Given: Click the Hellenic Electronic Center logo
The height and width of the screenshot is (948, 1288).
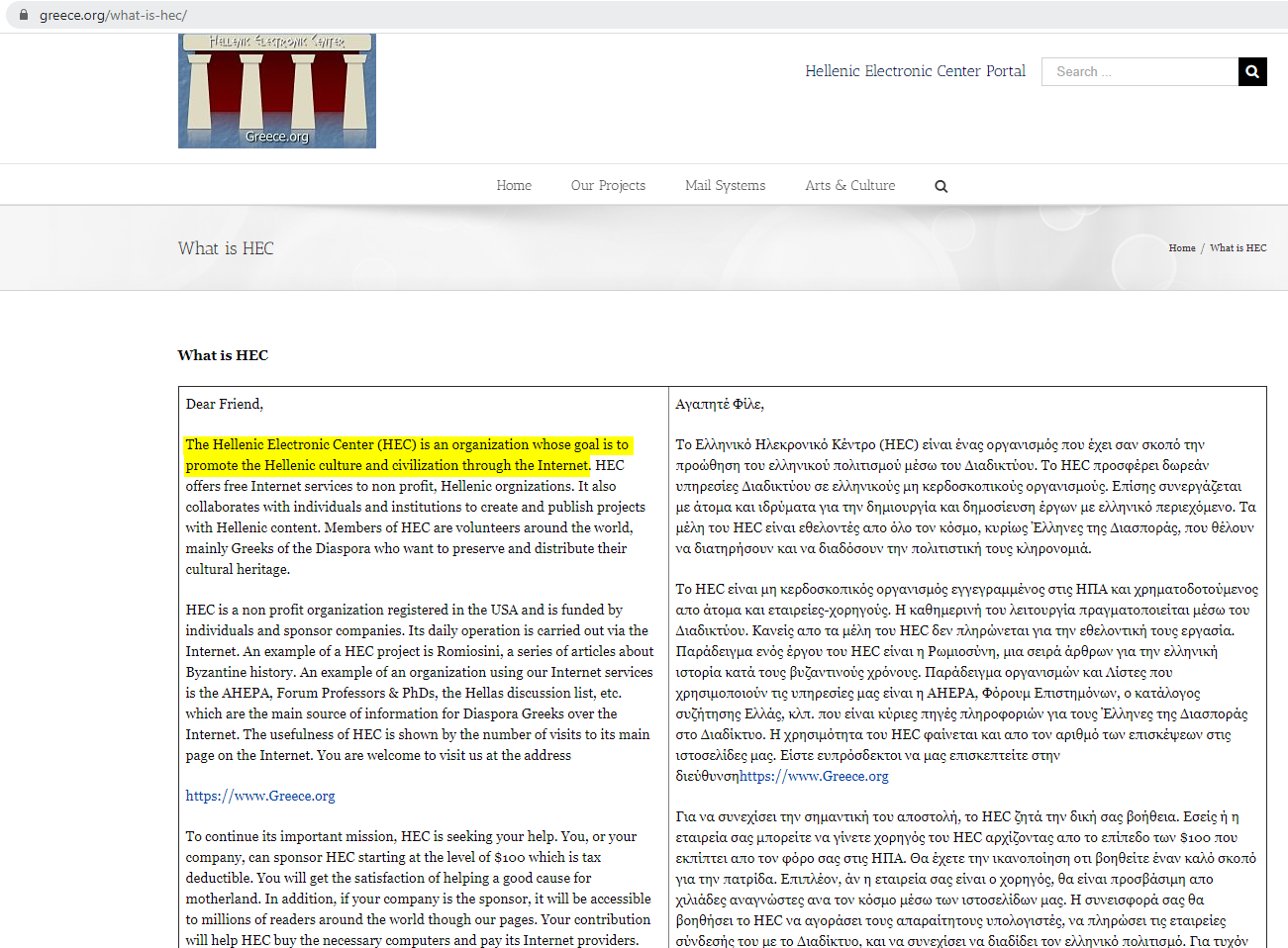Looking at the screenshot, I should 277,91.
